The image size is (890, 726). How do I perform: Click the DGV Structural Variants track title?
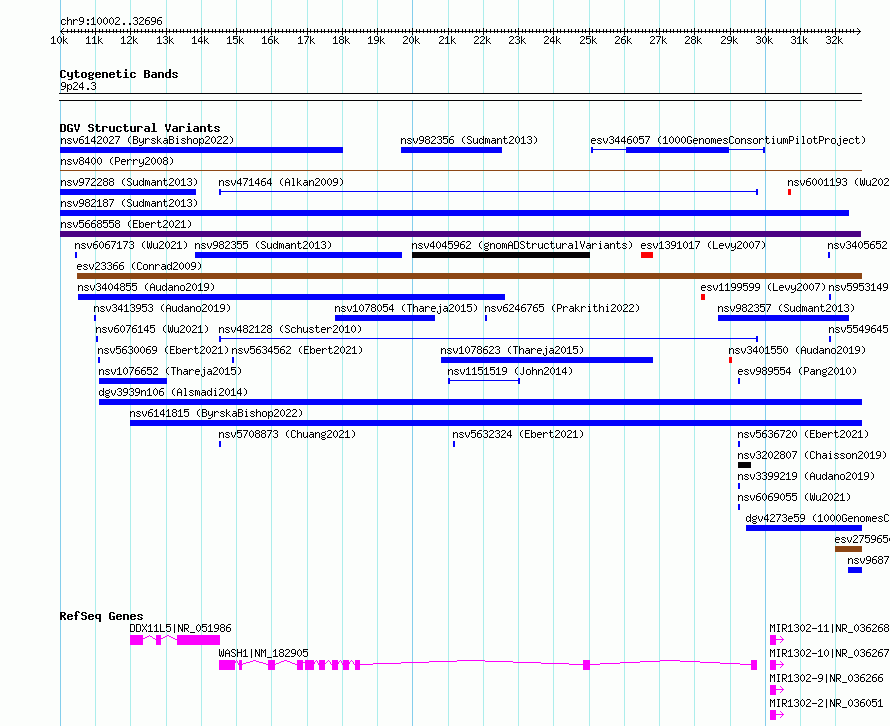pos(140,128)
